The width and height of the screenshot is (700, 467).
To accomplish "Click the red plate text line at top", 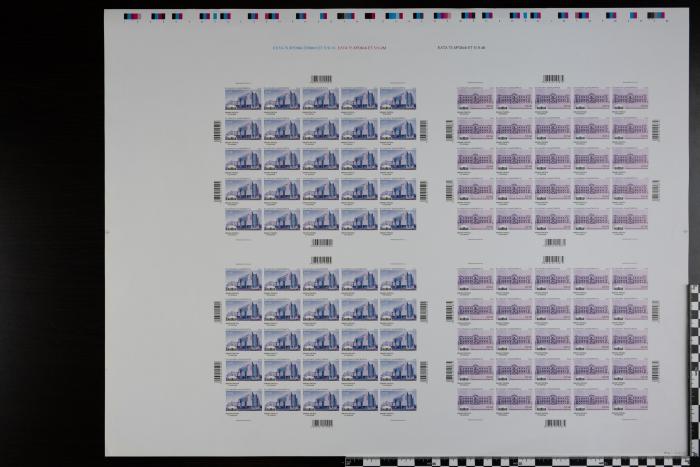I will (x=362, y=47).
